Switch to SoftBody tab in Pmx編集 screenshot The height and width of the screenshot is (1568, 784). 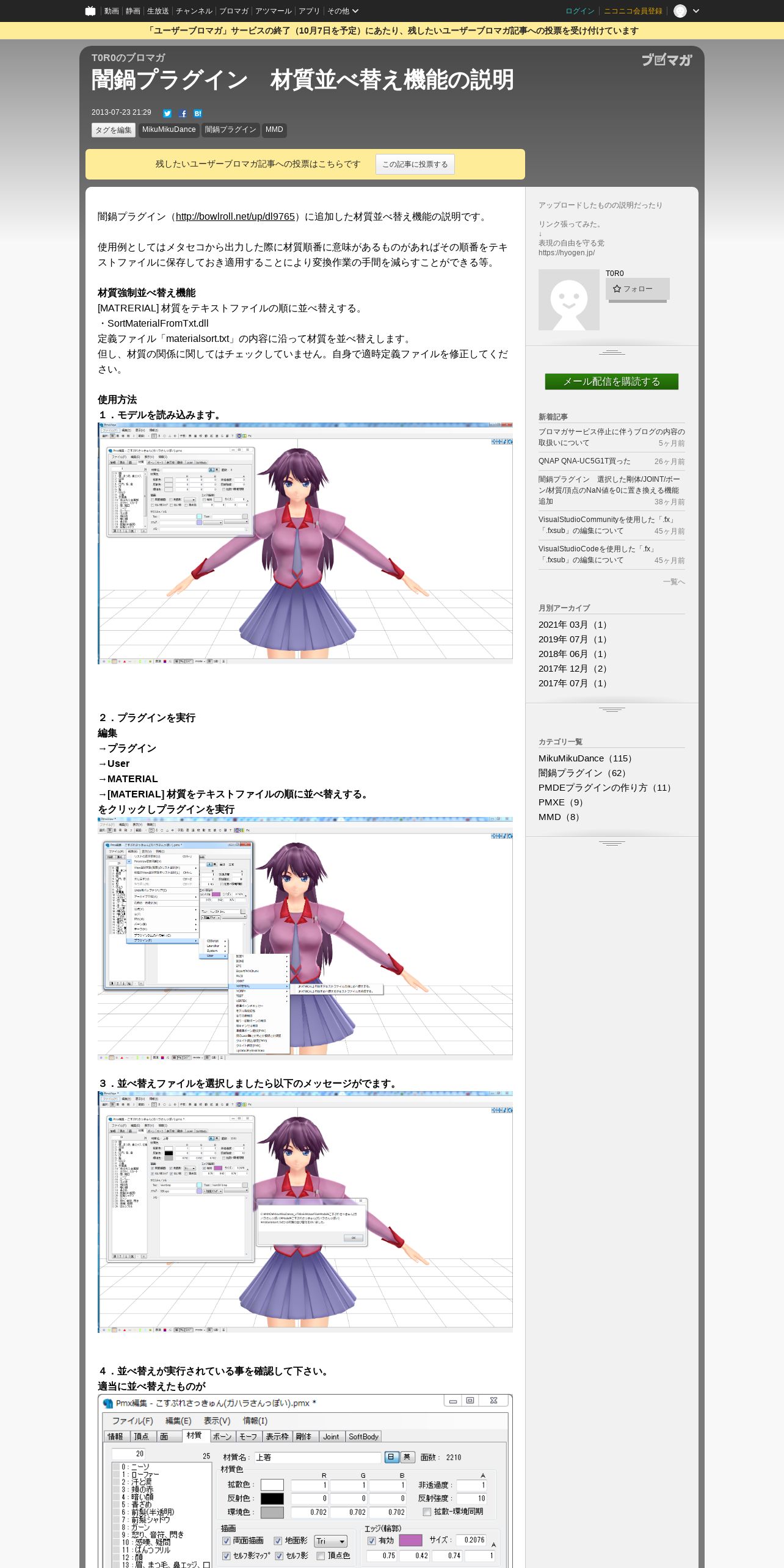(x=364, y=1437)
